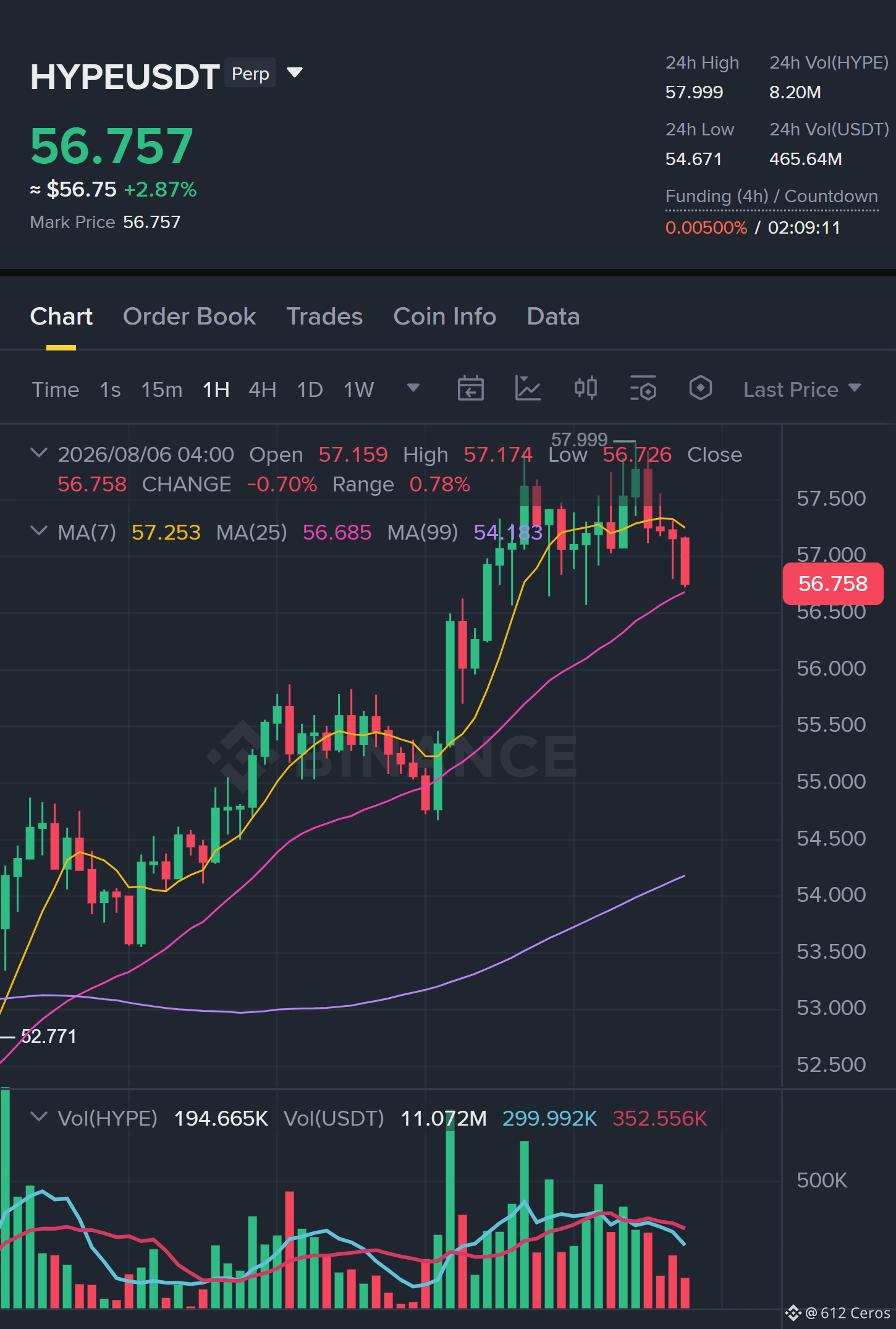896x1329 pixels.
Task: Click the MA(99) value 54.183
Action: coord(508,532)
